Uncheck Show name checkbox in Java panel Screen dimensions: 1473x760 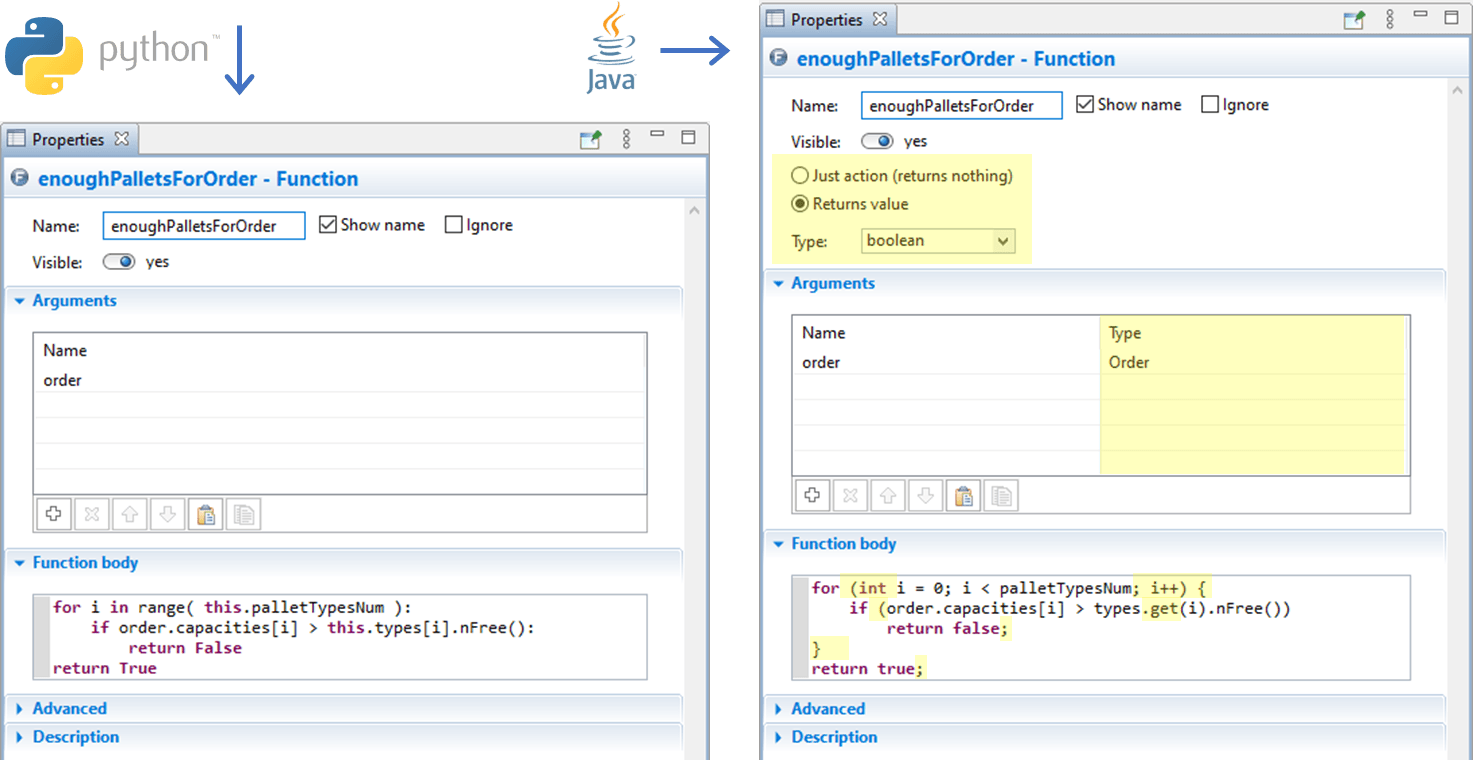(1085, 105)
